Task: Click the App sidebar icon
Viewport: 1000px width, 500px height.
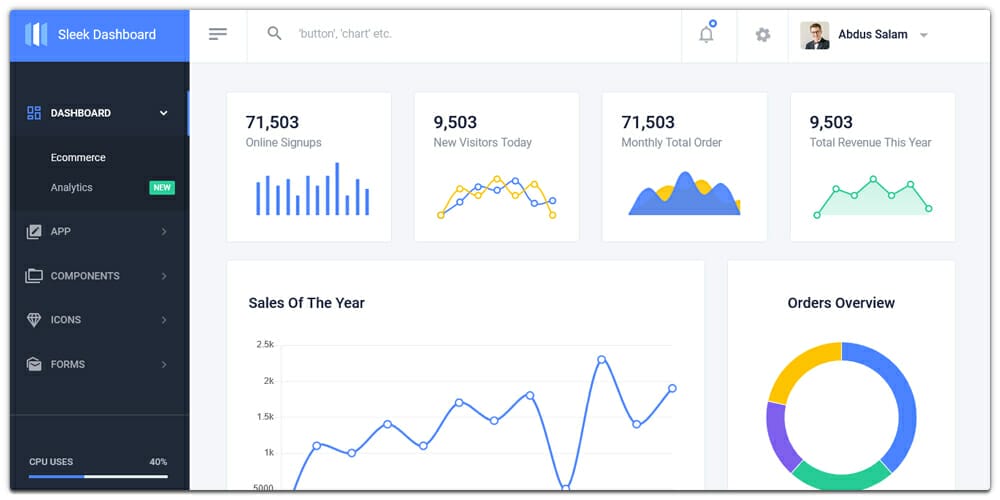Action: (34, 232)
